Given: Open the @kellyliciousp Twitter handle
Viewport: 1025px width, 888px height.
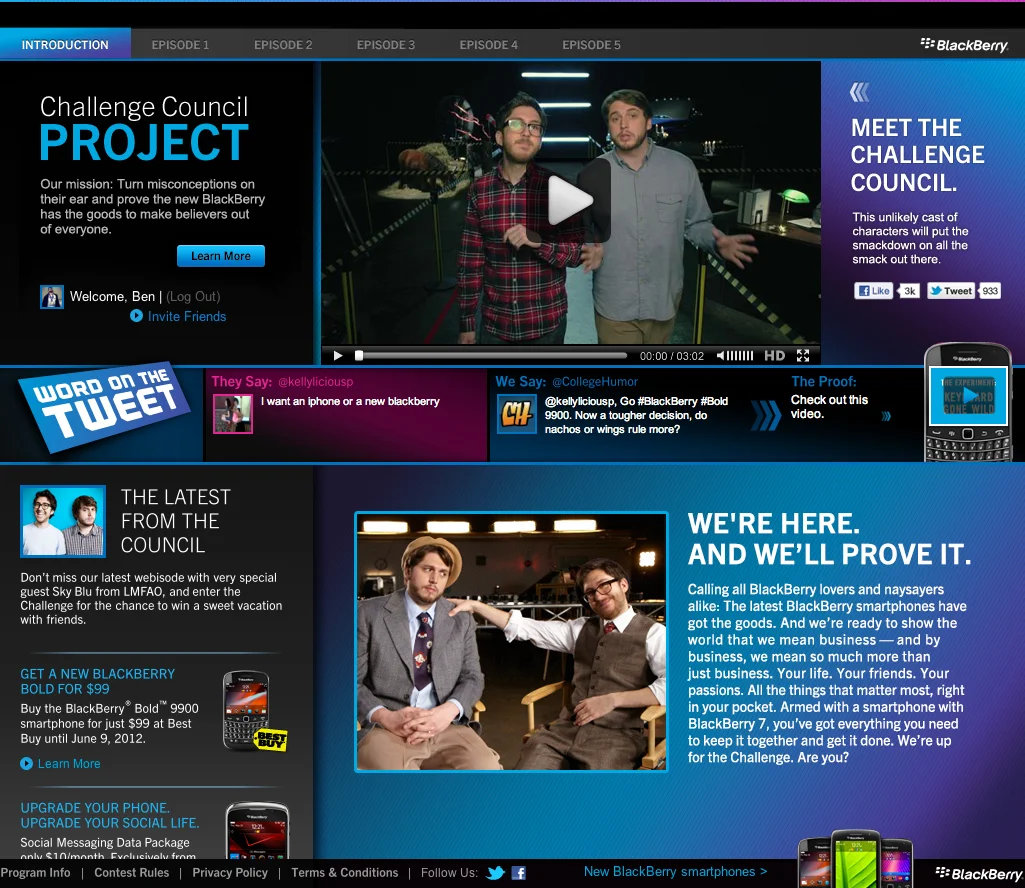Looking at the screenshot, I should [315, 381].
